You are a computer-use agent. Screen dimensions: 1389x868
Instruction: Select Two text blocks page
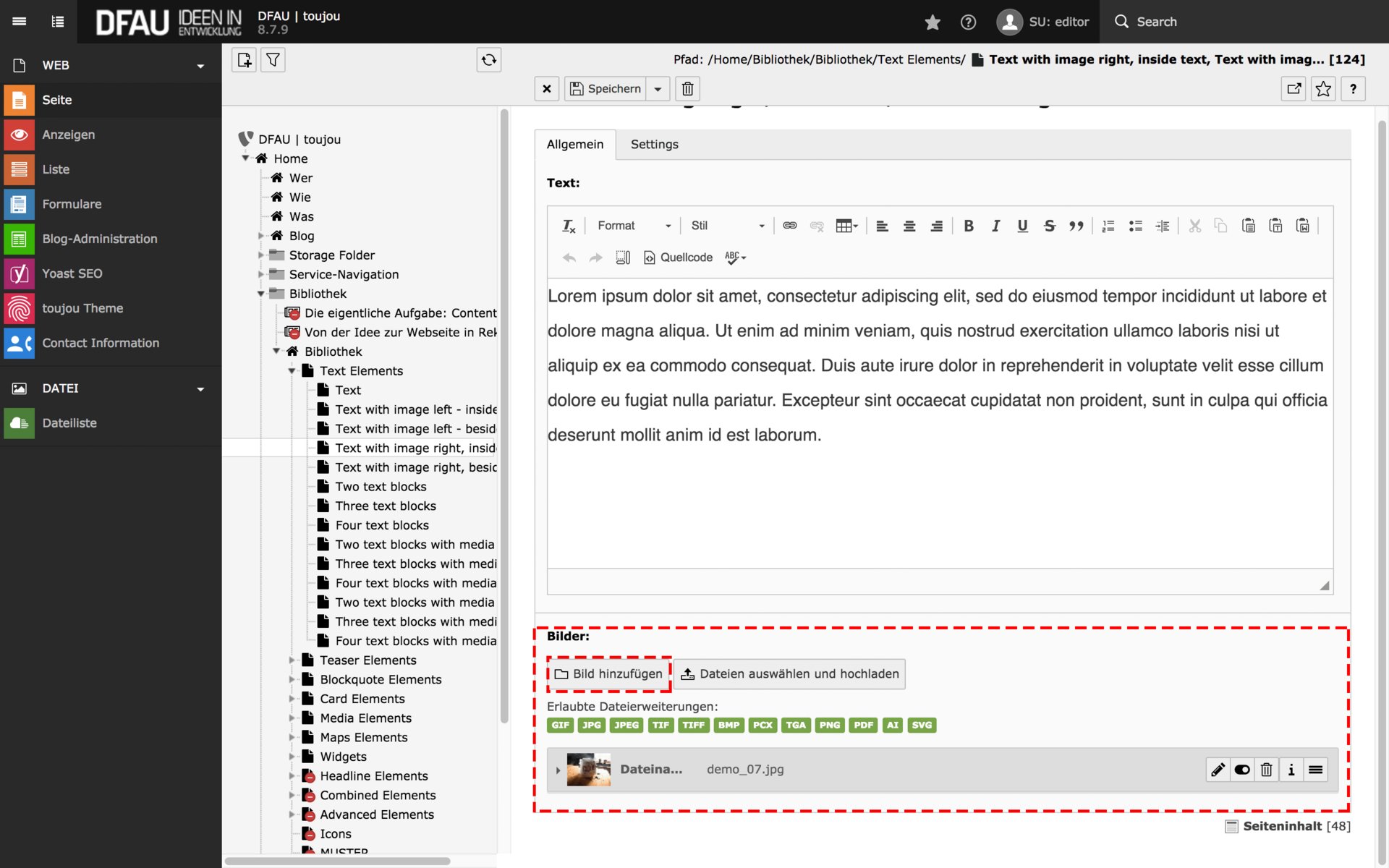380,487
